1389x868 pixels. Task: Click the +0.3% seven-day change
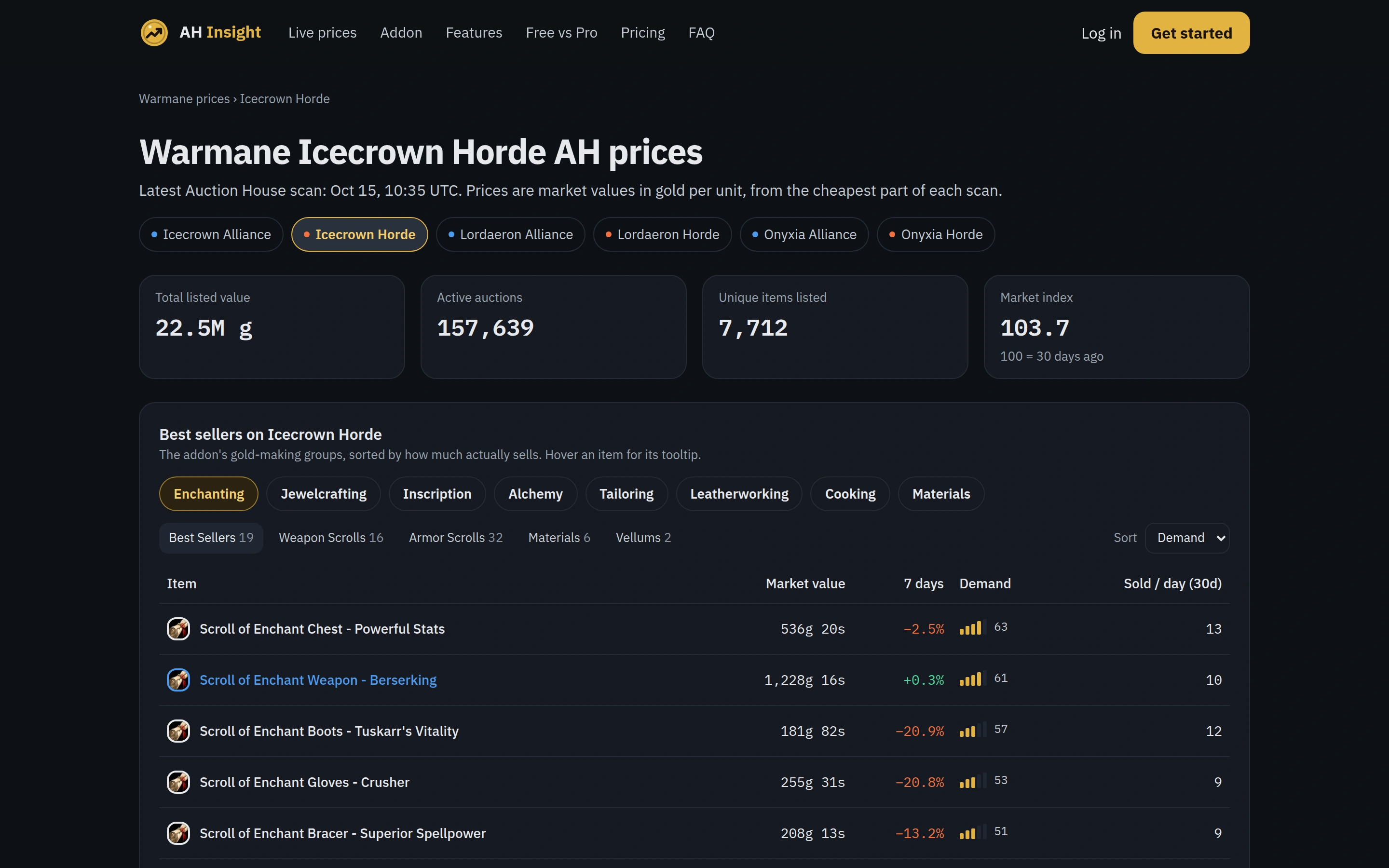point(924,680)
